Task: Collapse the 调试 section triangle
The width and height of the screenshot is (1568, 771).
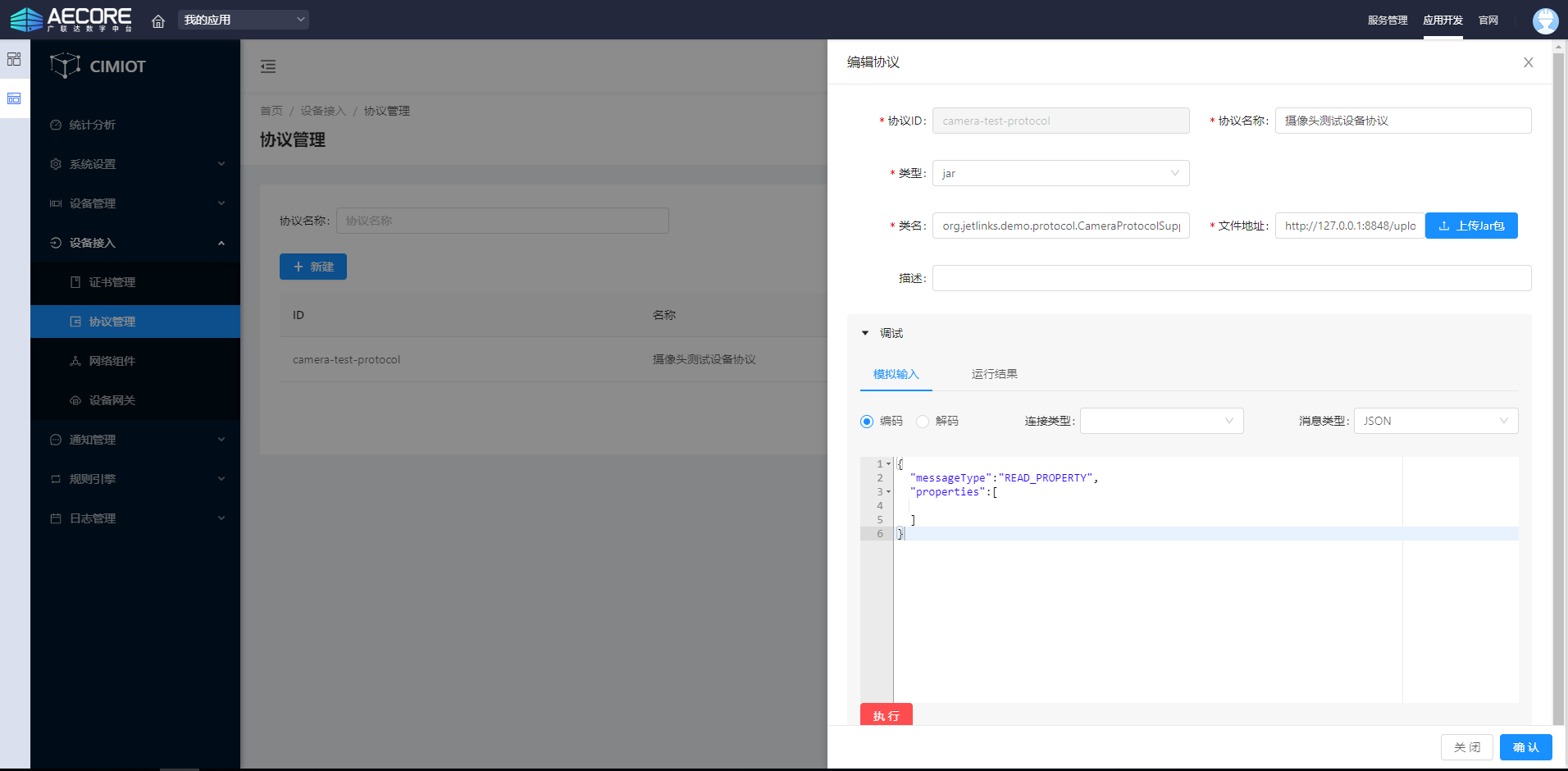Action: point(865,333)
